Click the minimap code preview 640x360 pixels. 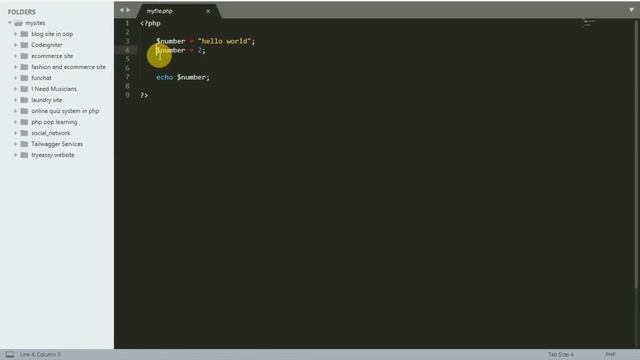tap(589, 22)
